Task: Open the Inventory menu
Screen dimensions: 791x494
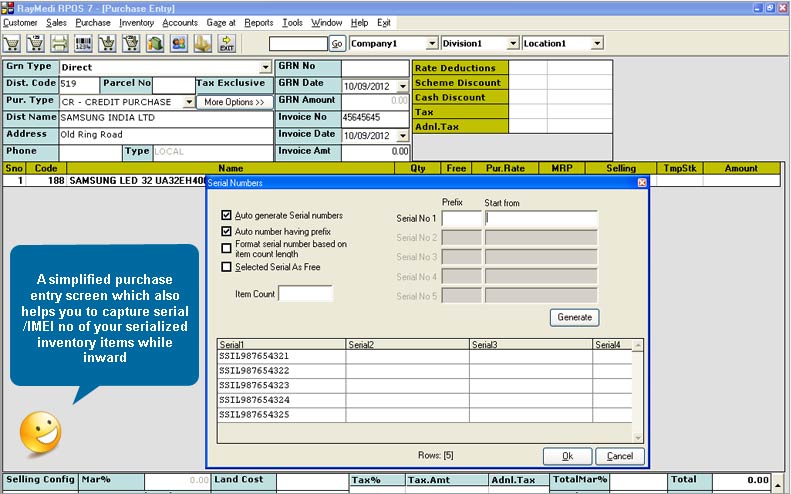Action: (135, 22)
